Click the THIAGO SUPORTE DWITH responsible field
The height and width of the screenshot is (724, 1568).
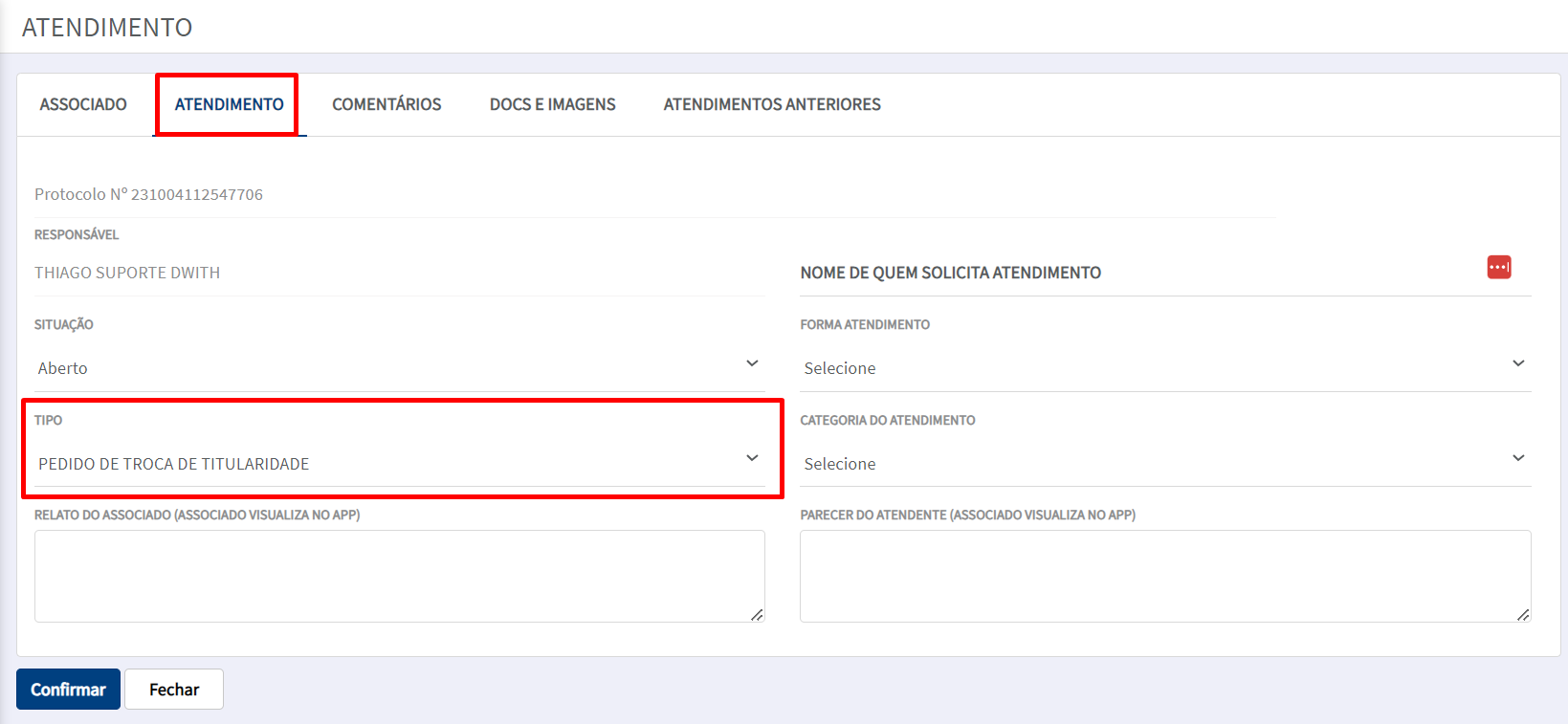click(x=400, y=273)
